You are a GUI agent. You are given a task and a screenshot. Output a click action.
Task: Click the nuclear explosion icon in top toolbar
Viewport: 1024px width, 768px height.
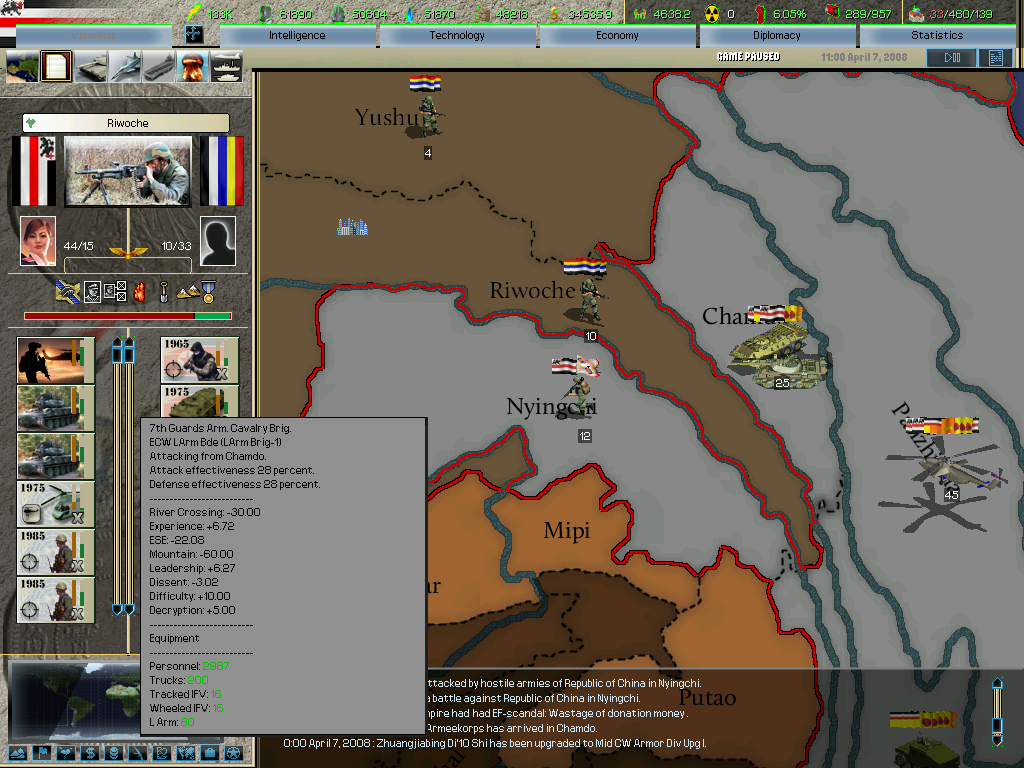tap(192, 67)
